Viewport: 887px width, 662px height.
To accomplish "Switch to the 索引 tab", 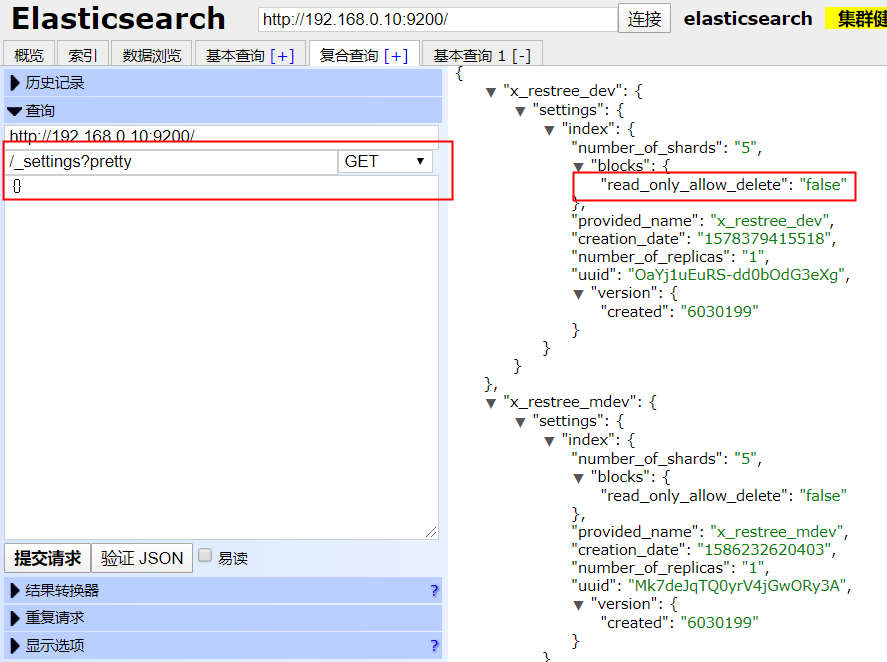I will 83,55.
